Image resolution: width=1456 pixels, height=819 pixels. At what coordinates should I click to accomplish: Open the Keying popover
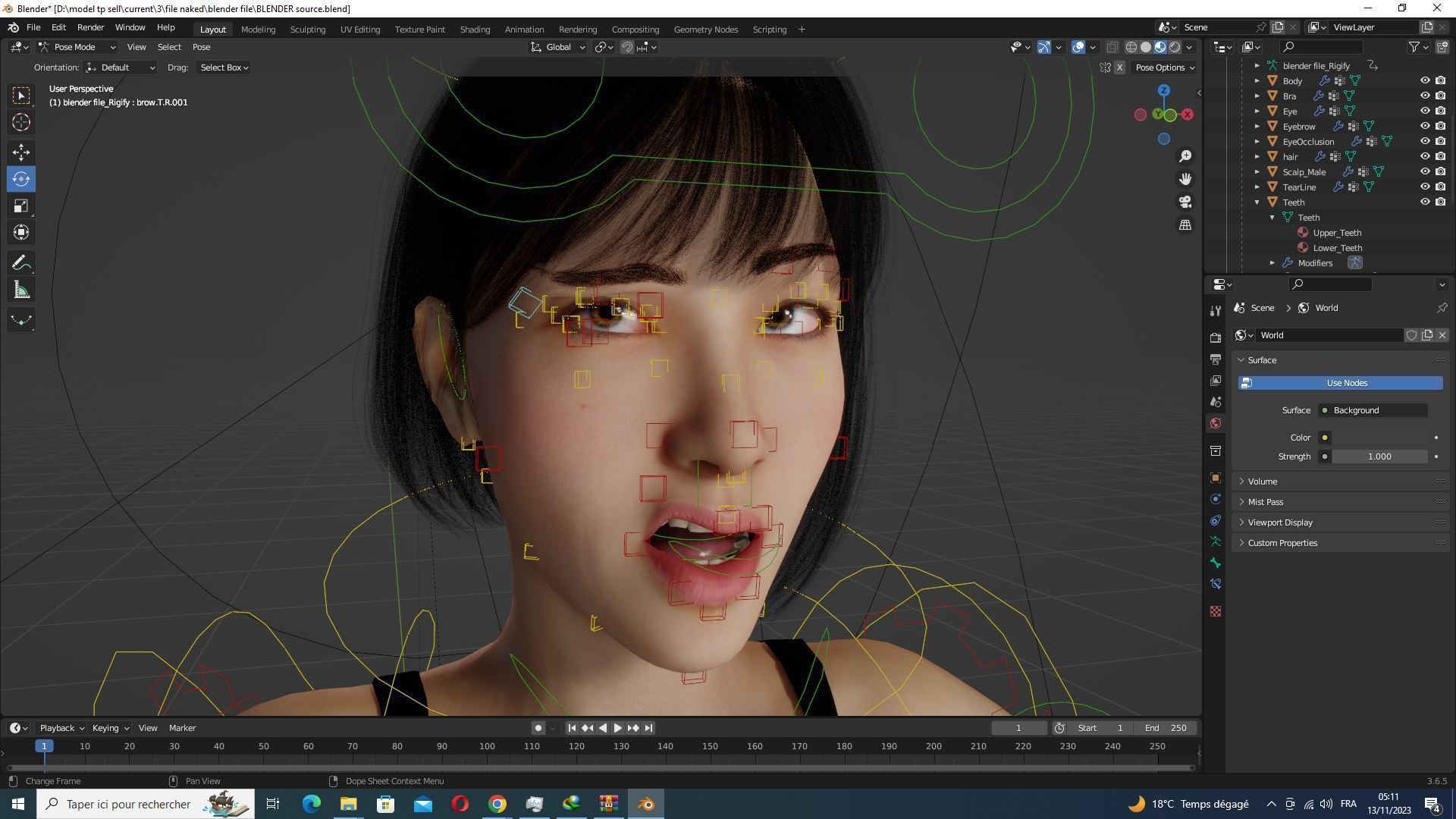tap(110, 728)
